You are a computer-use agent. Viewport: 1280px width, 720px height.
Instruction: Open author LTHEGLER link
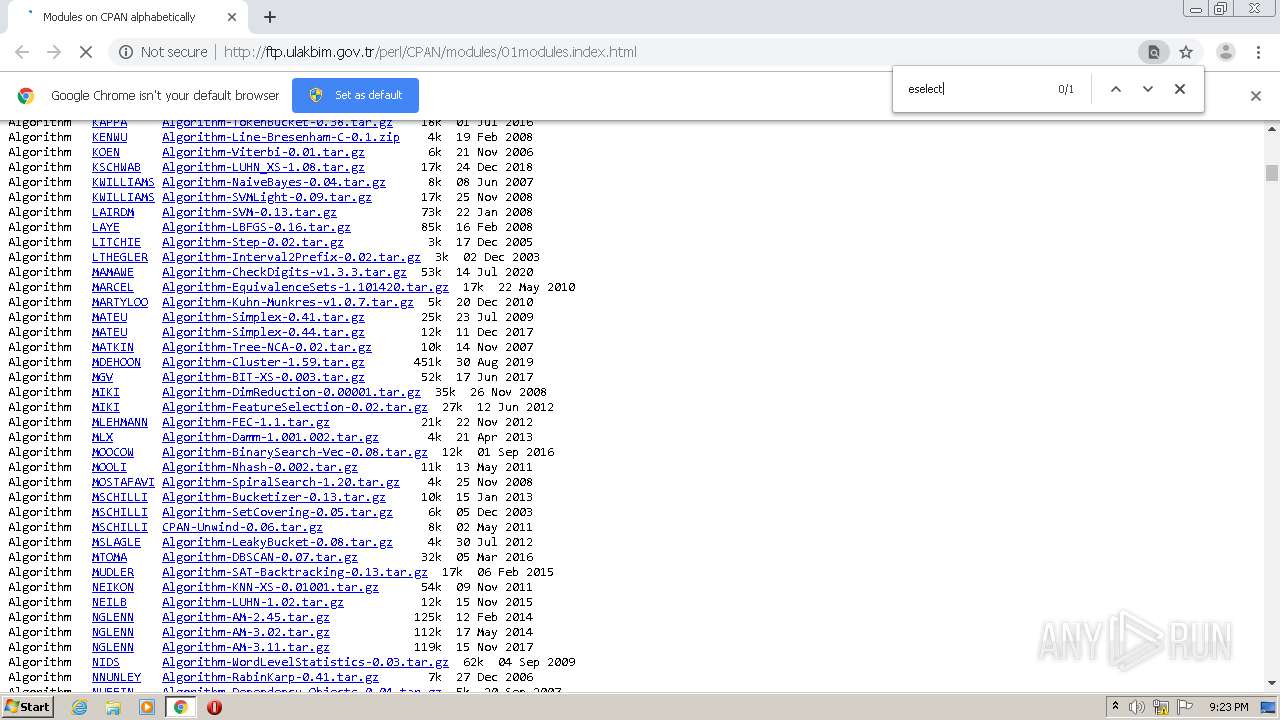coord(120,257)
